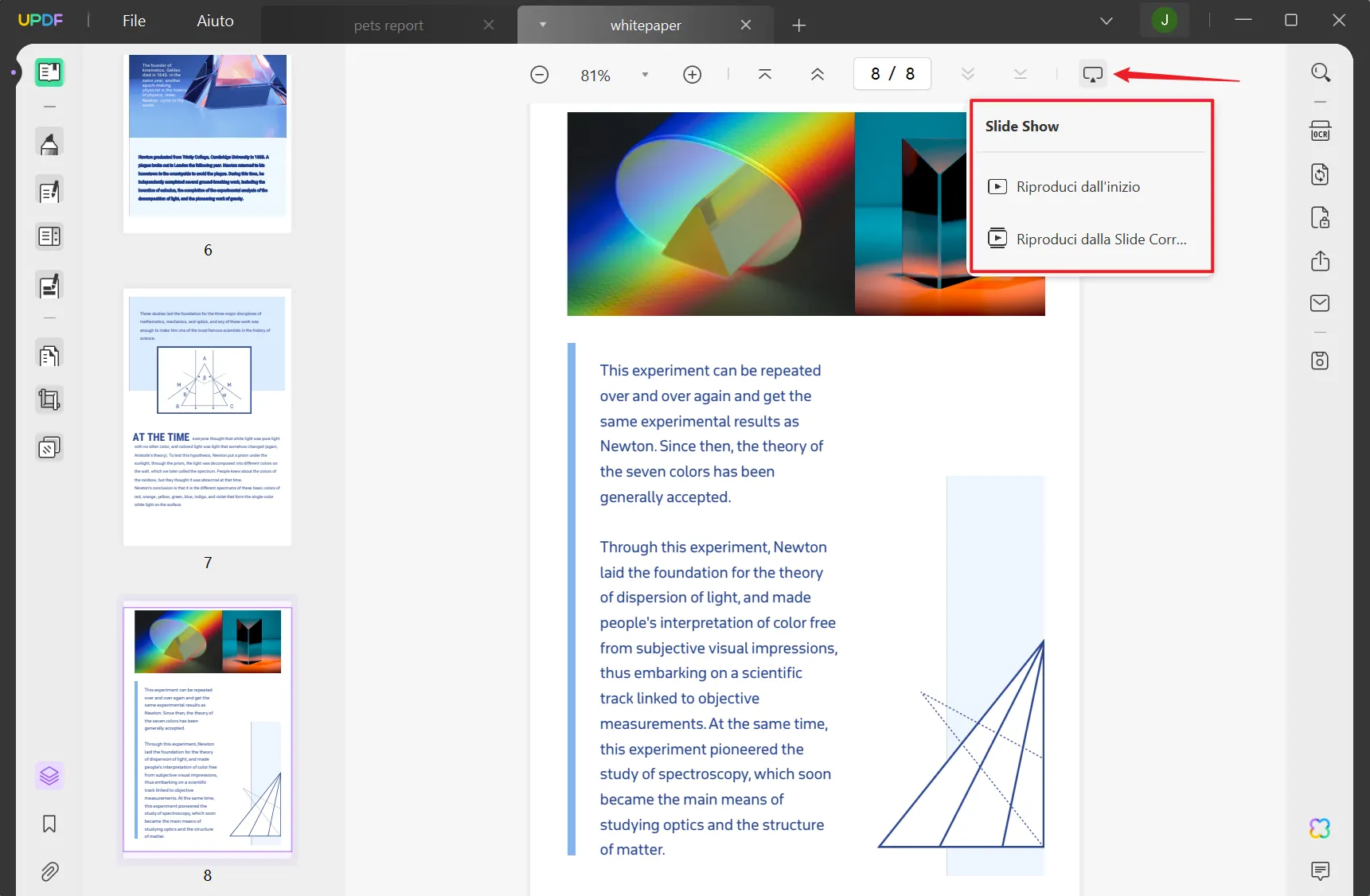Zoom in with the plus button

693,75
